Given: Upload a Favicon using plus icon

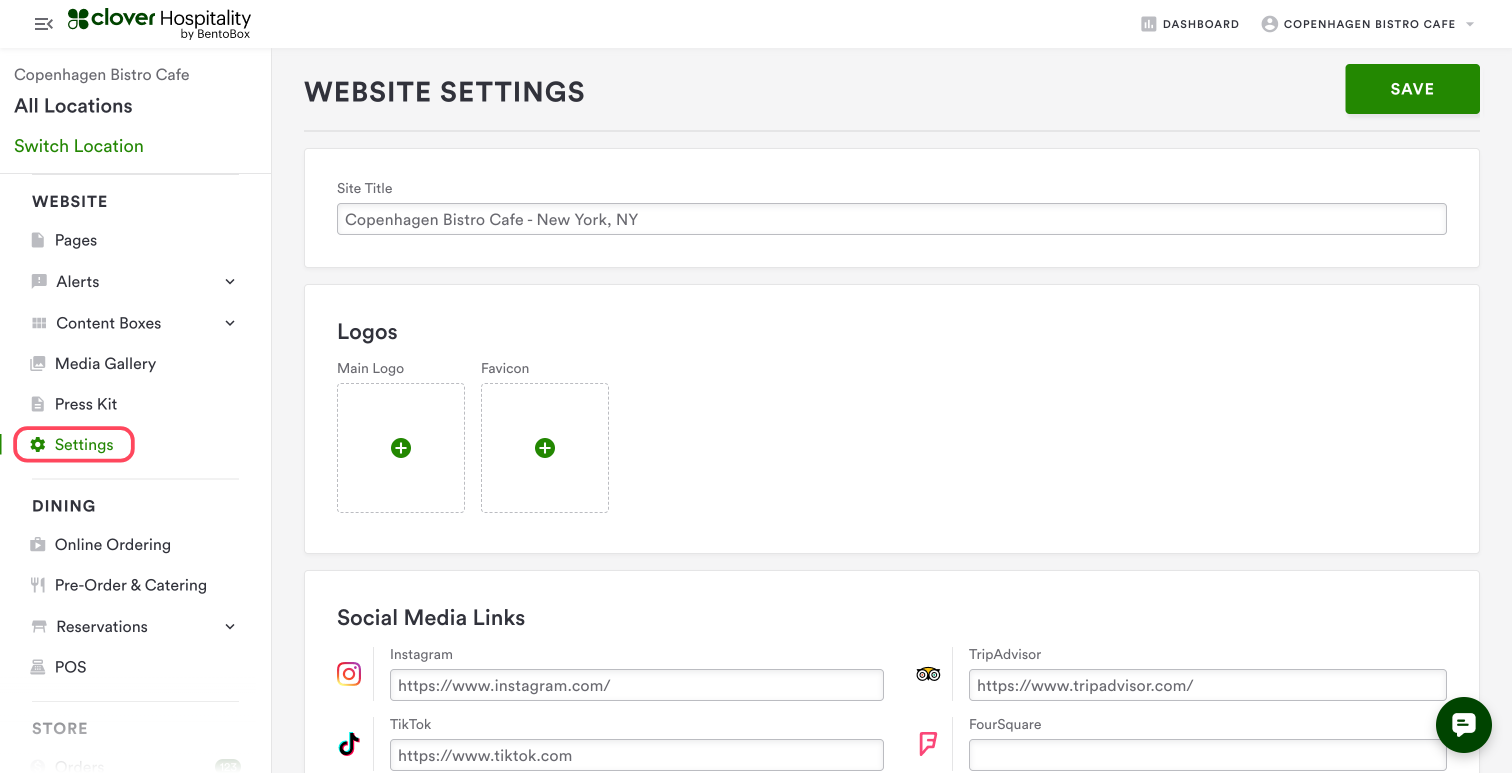Looking at the screenshot, I should [545, 448].
